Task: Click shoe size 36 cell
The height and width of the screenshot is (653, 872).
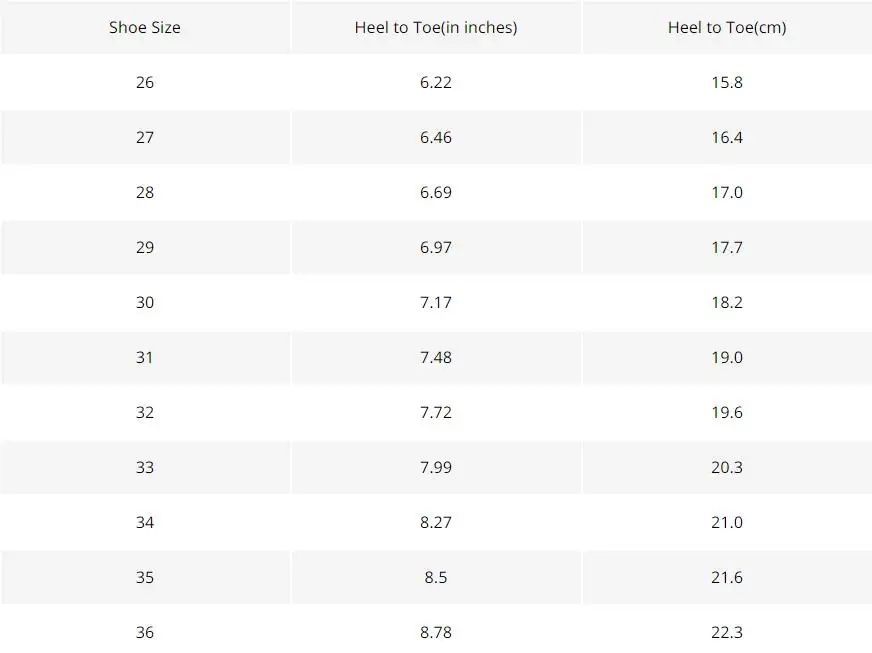Action: 145,632
